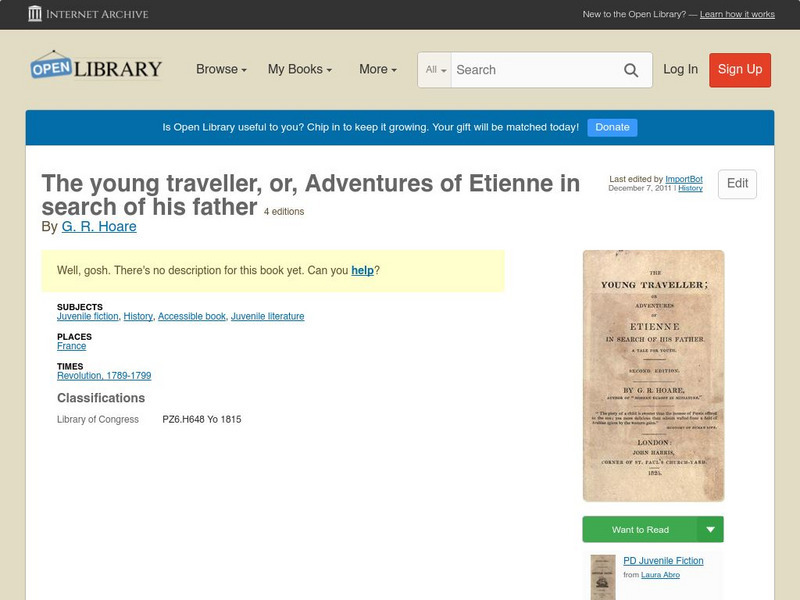Click the Internet Archive logo icon
800x600 pixels.
point(35,14)
